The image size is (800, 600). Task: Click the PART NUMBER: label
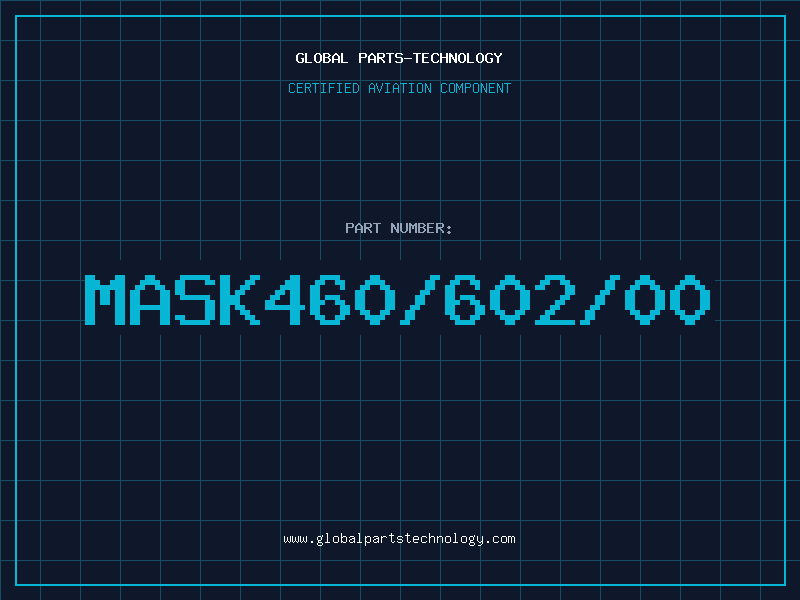coord(399,228)
